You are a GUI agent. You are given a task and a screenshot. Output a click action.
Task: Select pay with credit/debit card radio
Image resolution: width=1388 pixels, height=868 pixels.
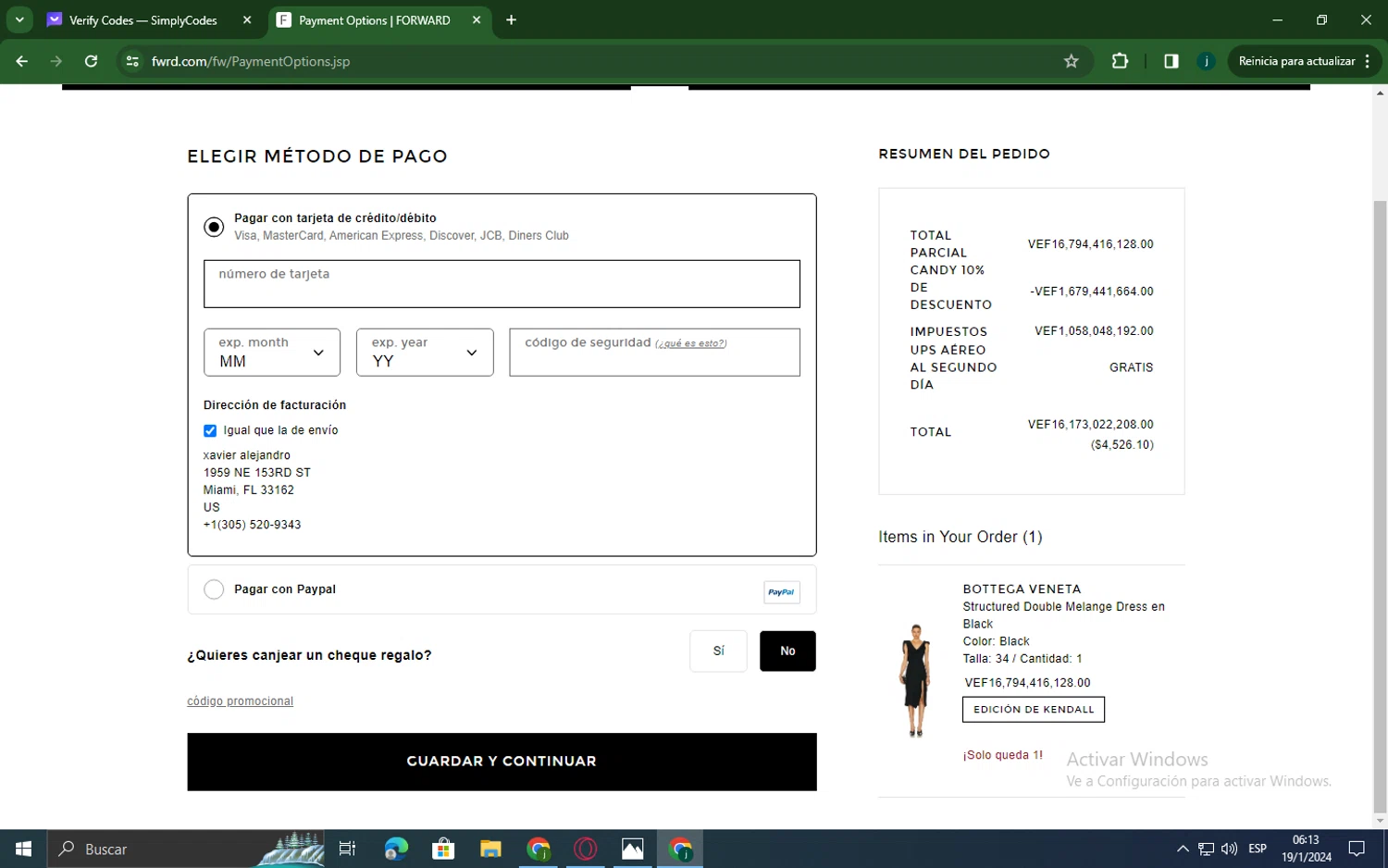214,227
